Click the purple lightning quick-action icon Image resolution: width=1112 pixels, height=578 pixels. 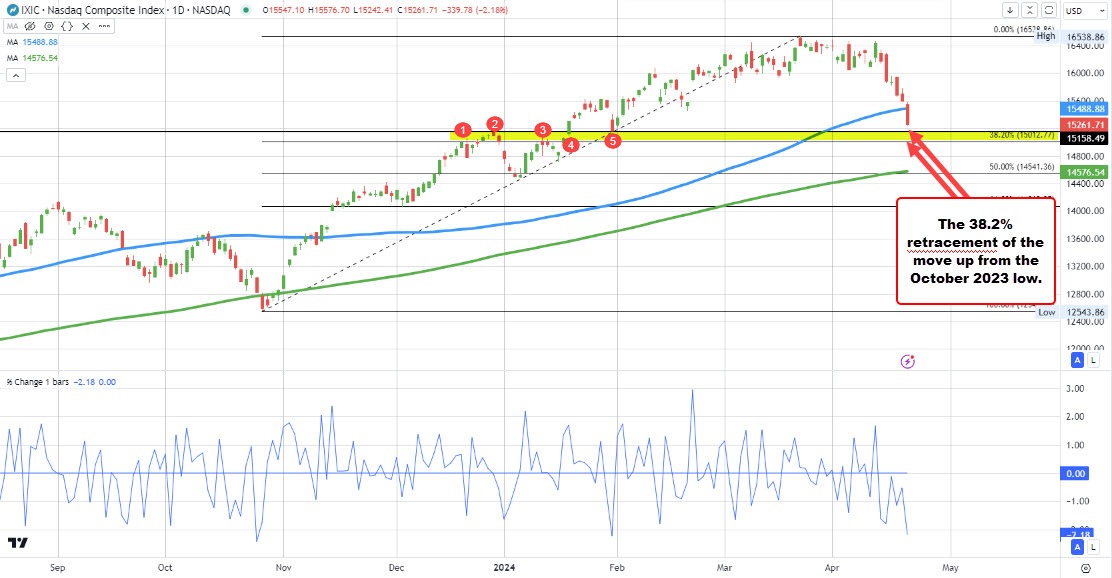[x=907, y=360]
